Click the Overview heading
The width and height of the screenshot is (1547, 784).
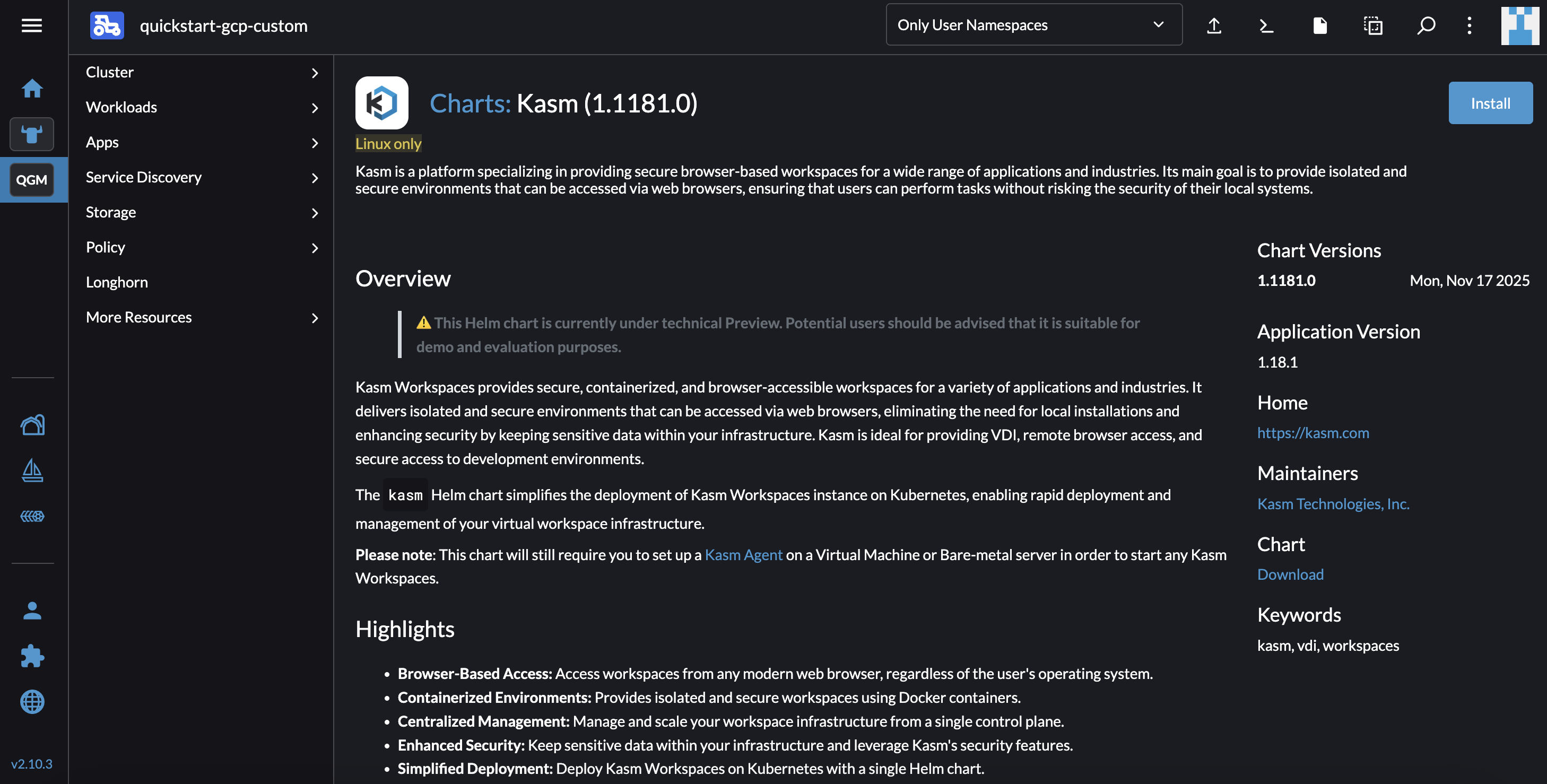pyautogui.click(x=403, y=278)
